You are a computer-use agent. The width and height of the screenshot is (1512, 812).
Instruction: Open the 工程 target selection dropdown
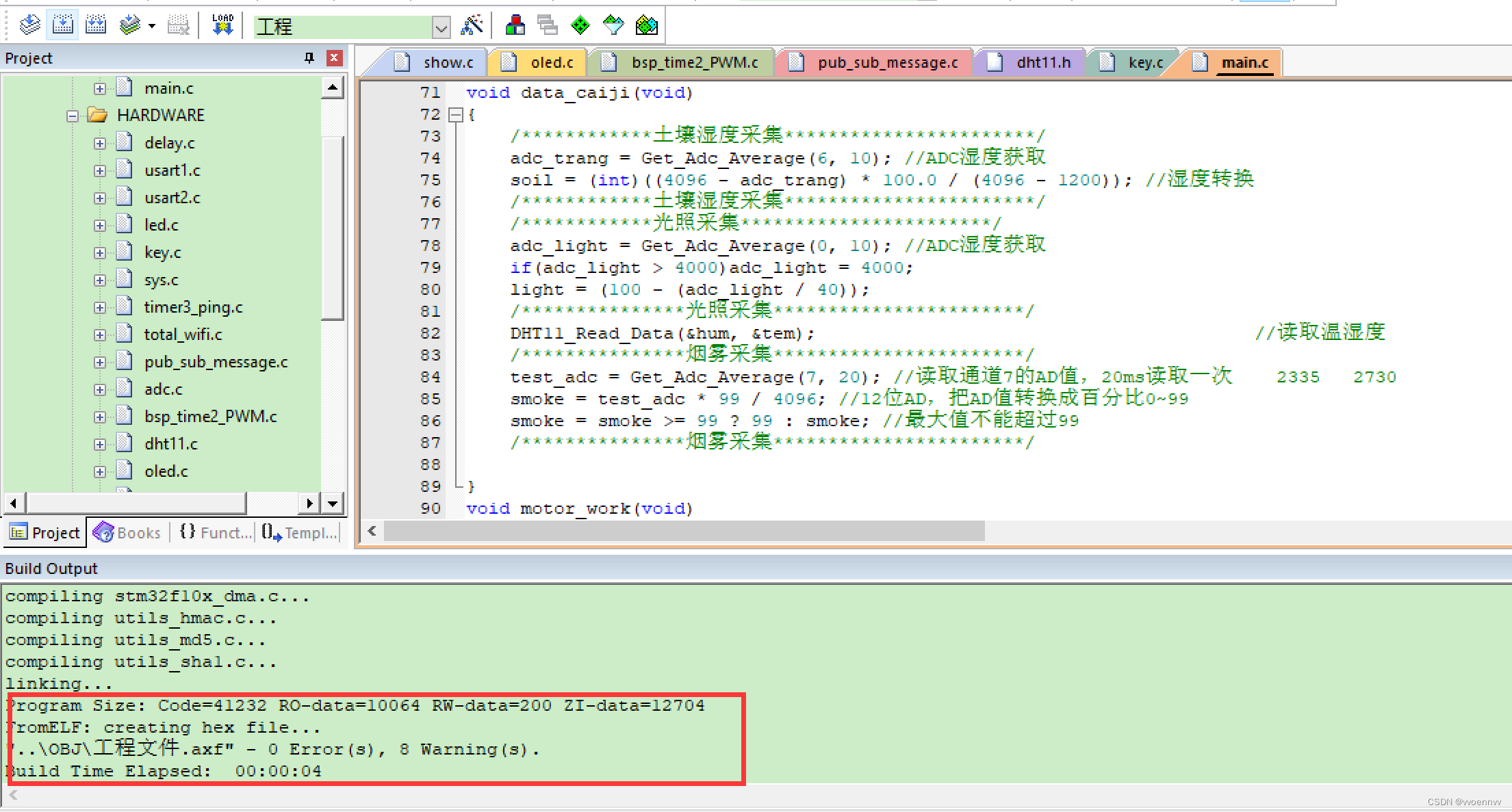click(441, 27)
